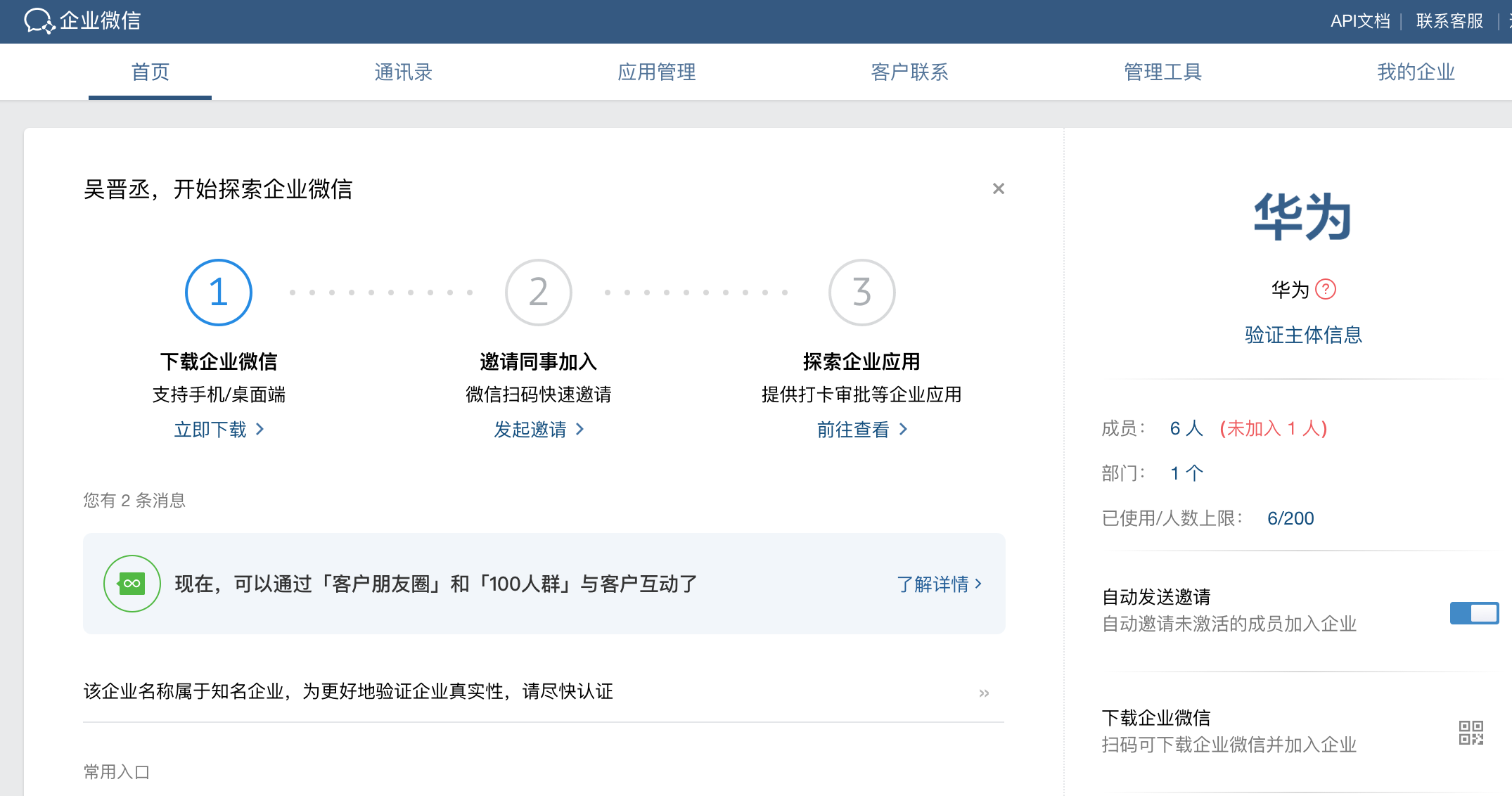The width and height of the screenshot is (1512, 796).
Task: Click the green 客户朋友圈 message icon
Action: (x=132, y=584)
